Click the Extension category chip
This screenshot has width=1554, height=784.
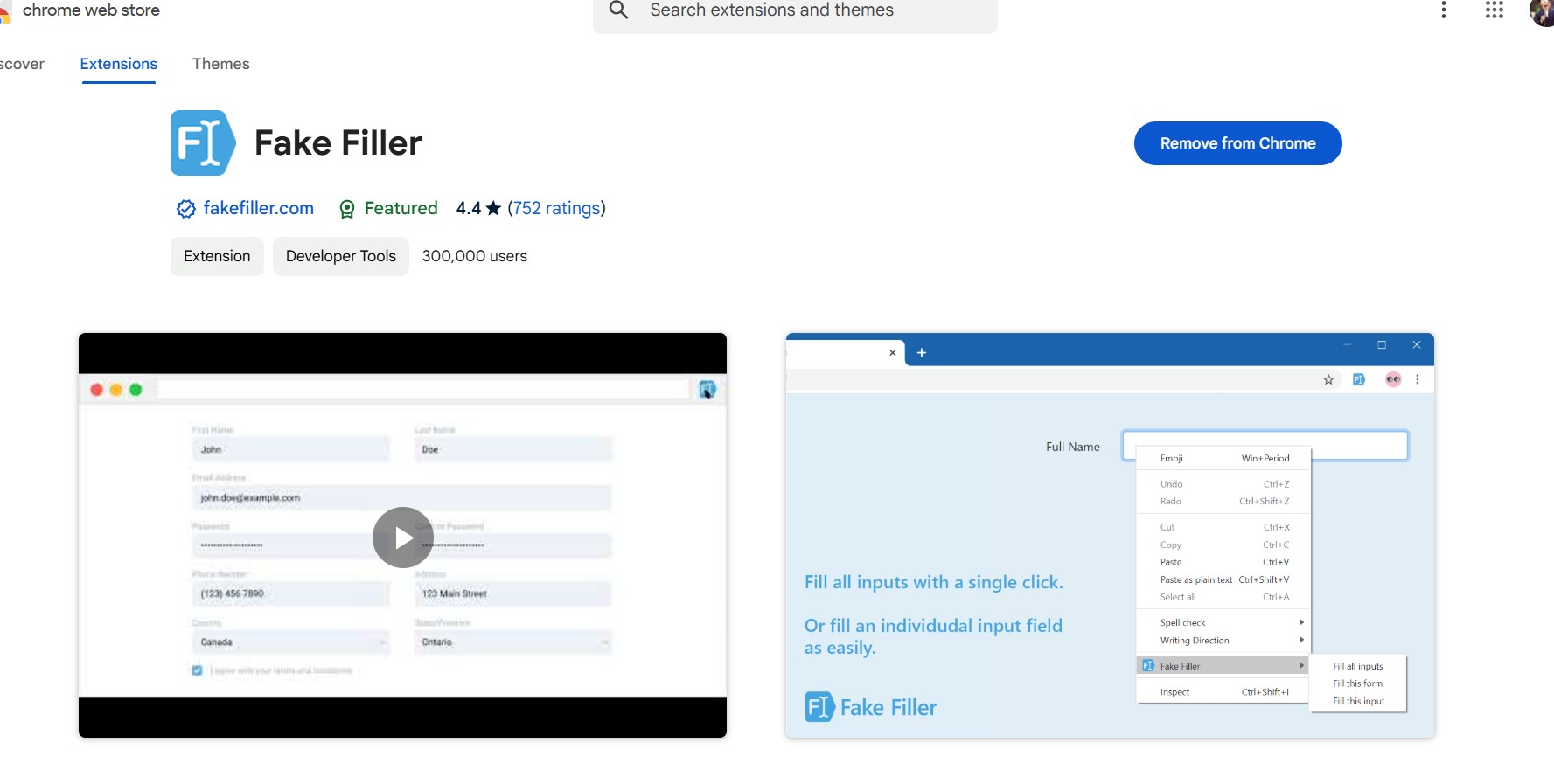217,256
